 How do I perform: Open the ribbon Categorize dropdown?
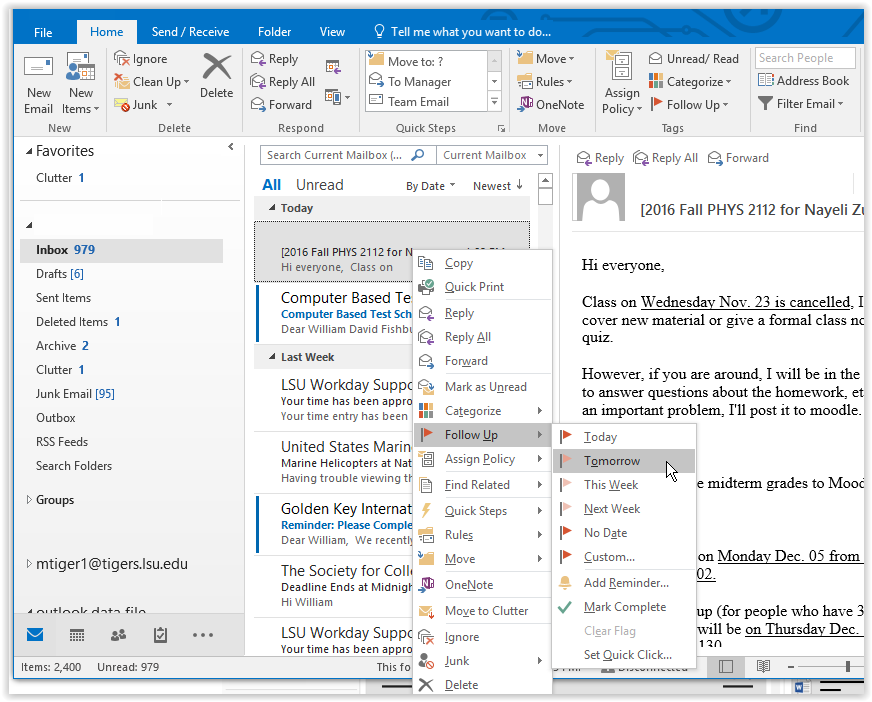690,82
